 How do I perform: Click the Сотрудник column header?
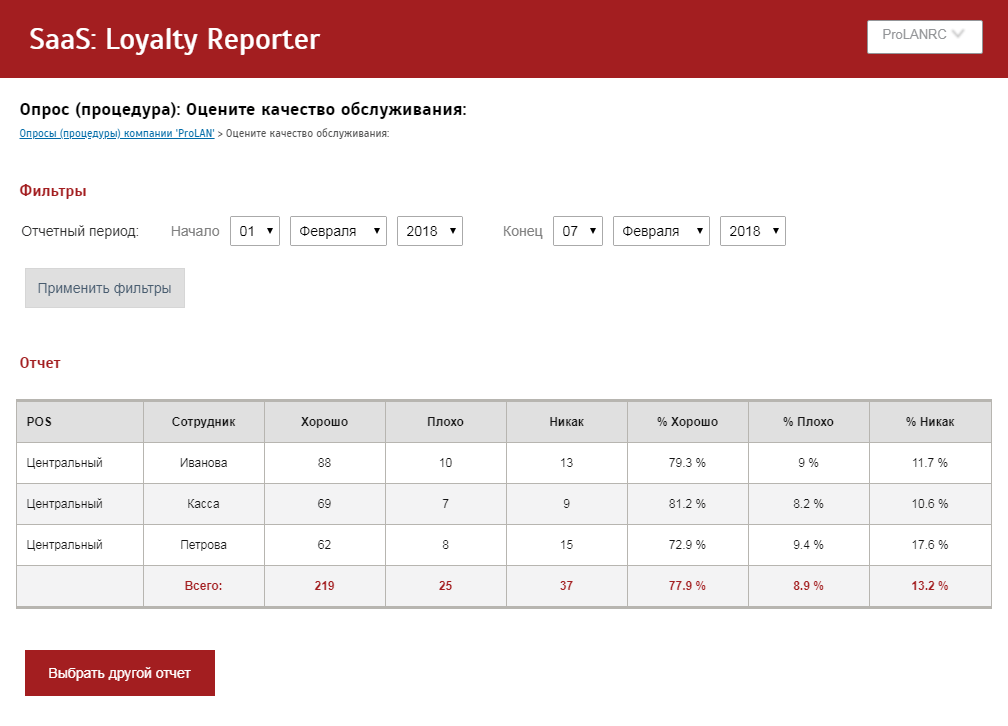pyautogui.click(x=204, y=422)
